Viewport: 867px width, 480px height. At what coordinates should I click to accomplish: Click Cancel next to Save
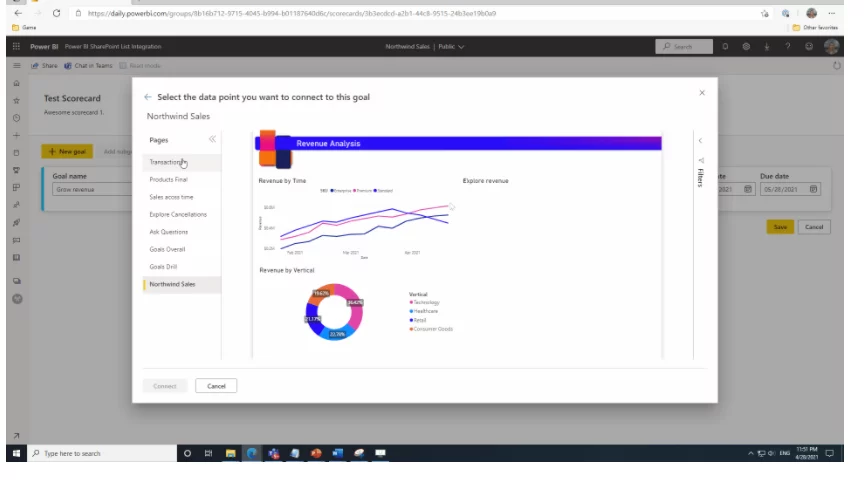pos(814,227)
